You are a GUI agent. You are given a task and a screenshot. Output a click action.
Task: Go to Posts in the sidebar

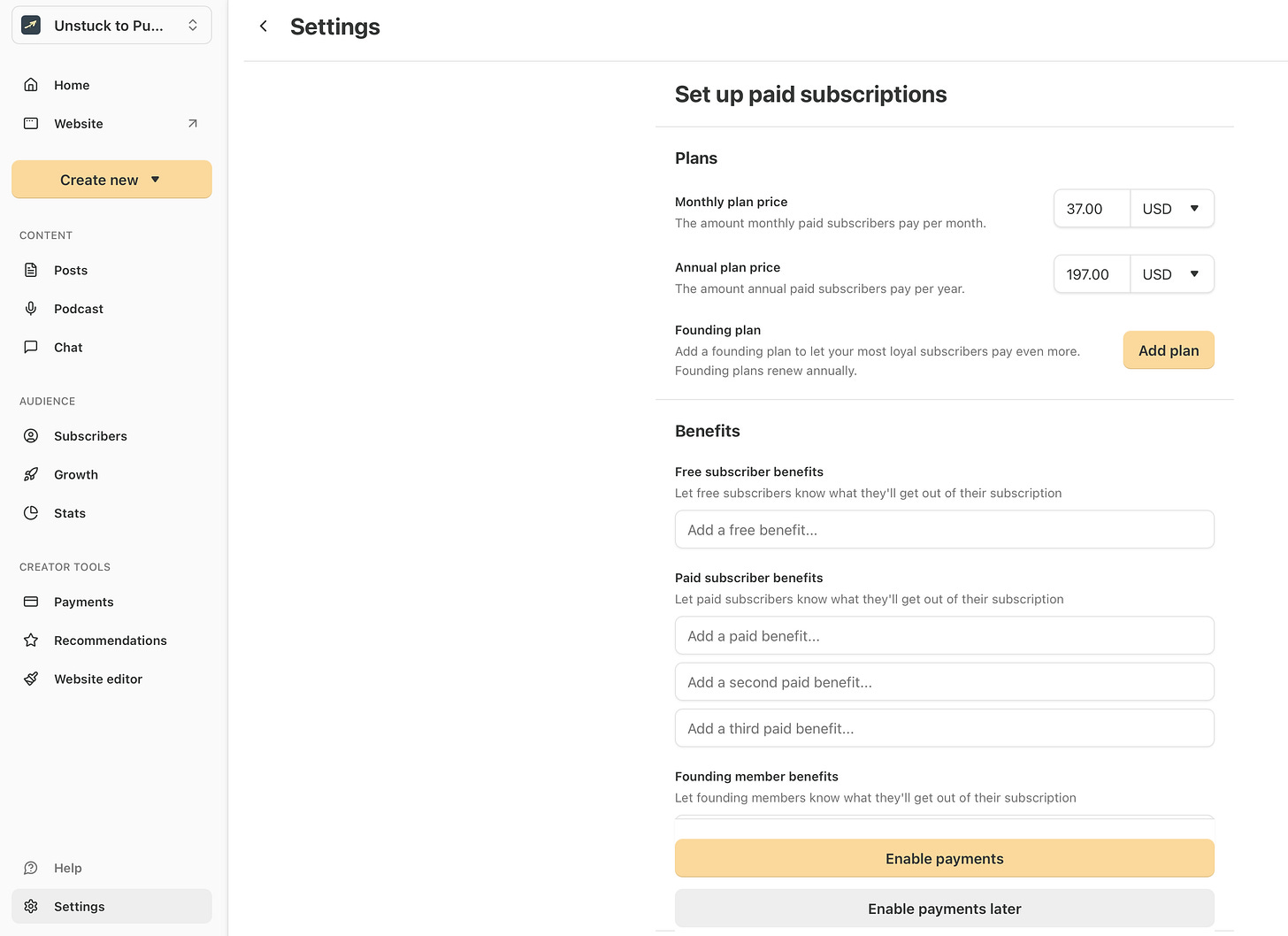(x=71, y=271)
